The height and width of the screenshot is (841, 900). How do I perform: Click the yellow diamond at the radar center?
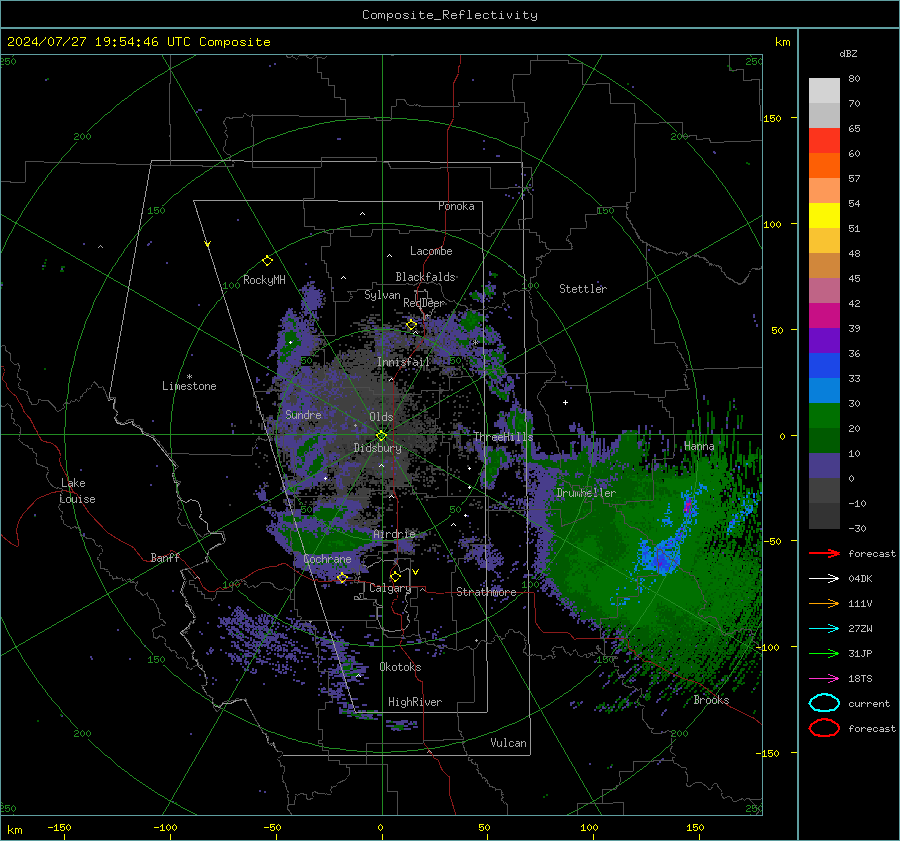pyautogui.click(x=381, y=436)
